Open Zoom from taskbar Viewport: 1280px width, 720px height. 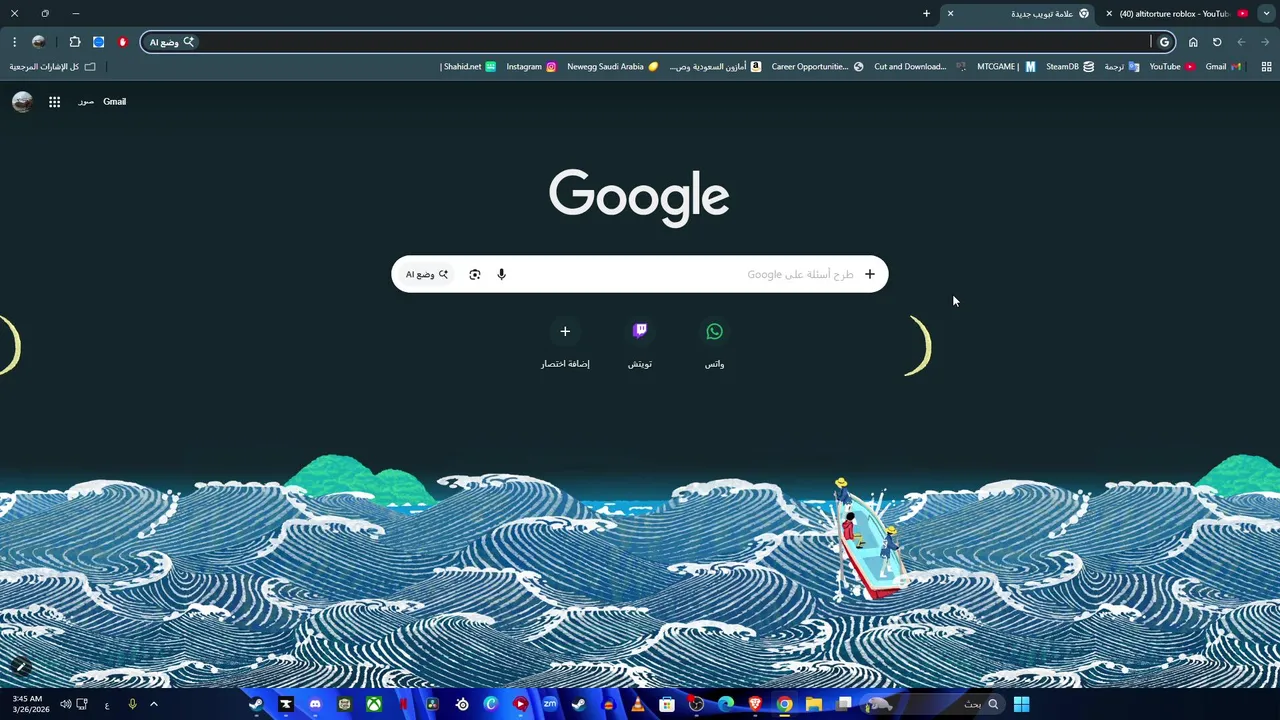coord(550,704)
